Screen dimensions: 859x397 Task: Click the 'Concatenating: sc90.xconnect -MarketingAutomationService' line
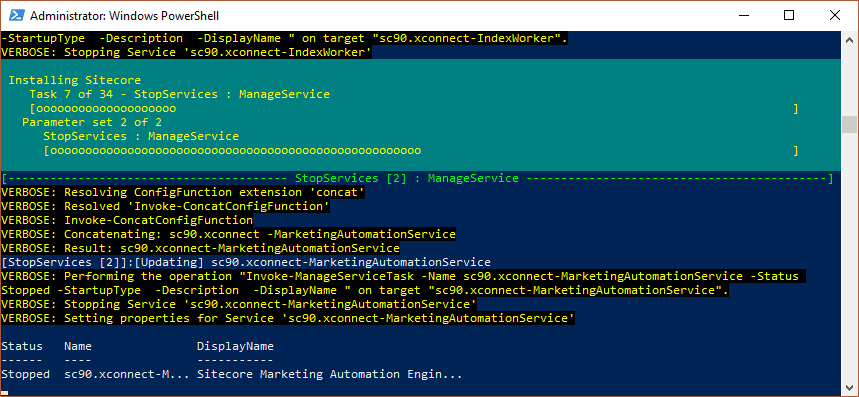click(228, 234)
